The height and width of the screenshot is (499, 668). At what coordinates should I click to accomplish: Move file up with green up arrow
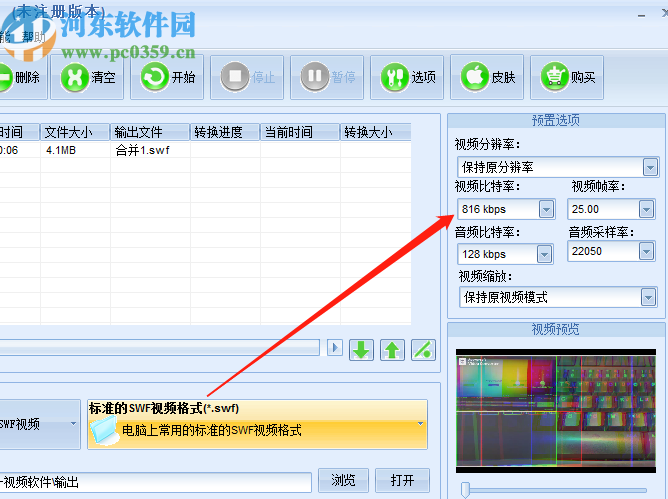(392, 350)
